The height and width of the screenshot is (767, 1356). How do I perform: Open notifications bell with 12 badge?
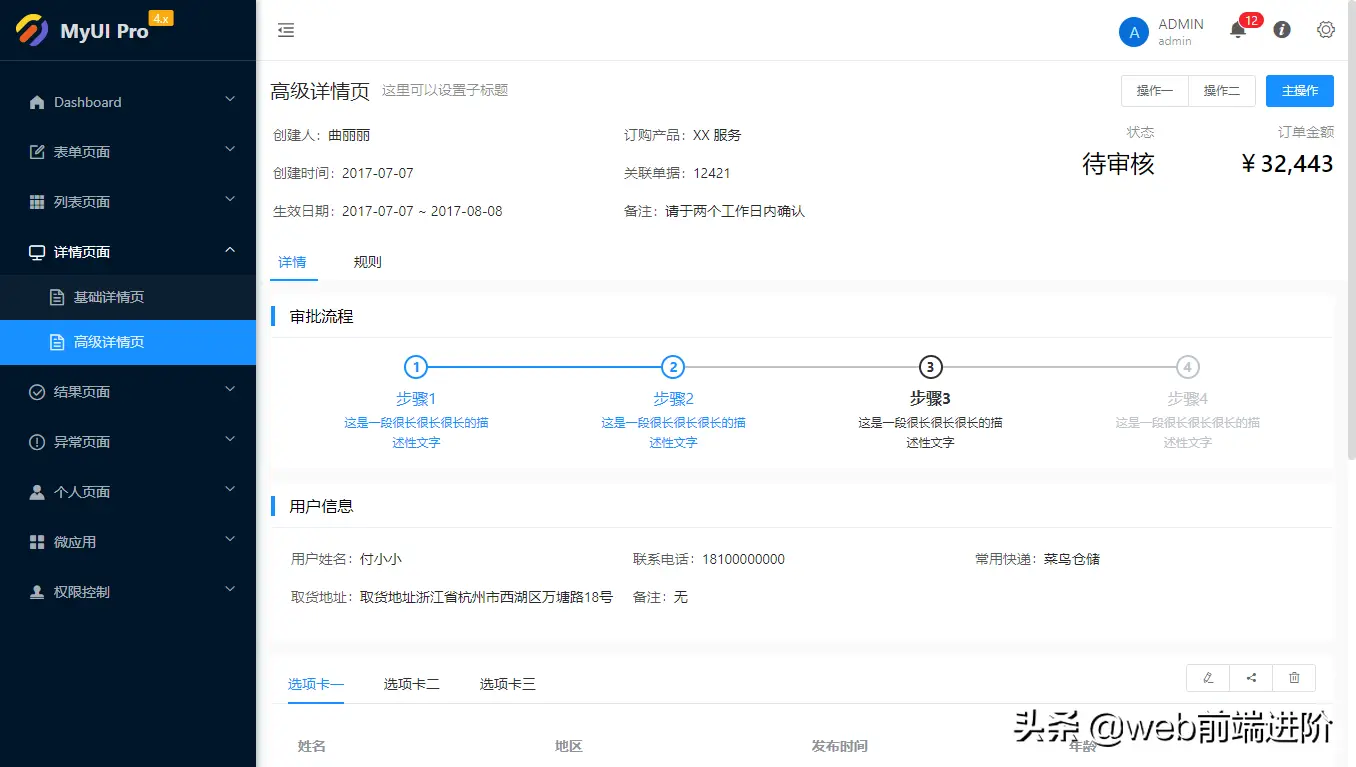click(1238, 30)
